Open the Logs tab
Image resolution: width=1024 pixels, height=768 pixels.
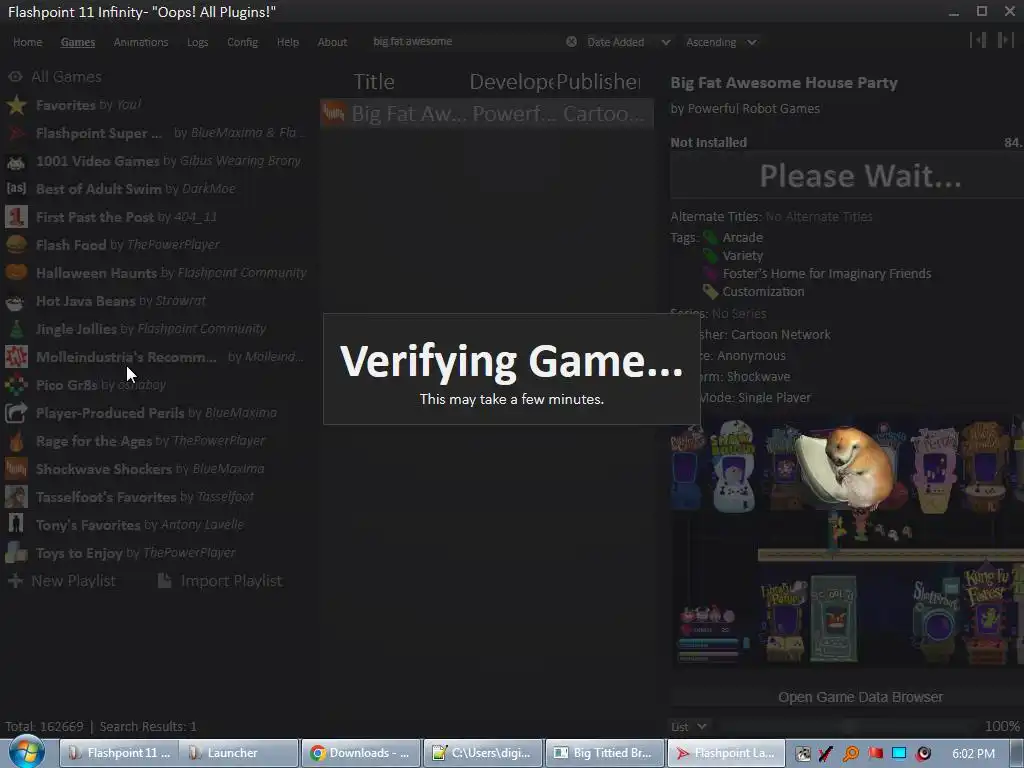click(197, 42)
